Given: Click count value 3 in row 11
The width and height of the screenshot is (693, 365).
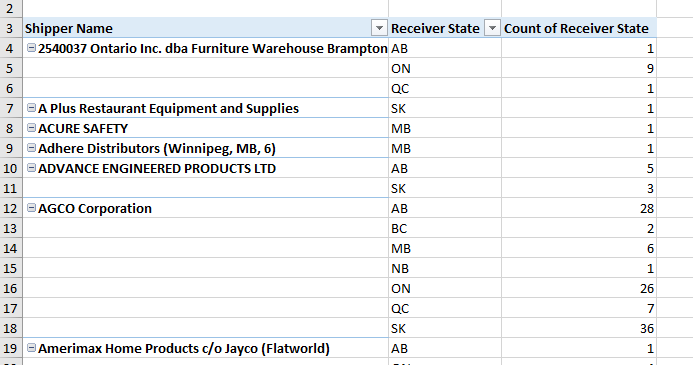Looking at the screenshot, I should pos(579,188).
